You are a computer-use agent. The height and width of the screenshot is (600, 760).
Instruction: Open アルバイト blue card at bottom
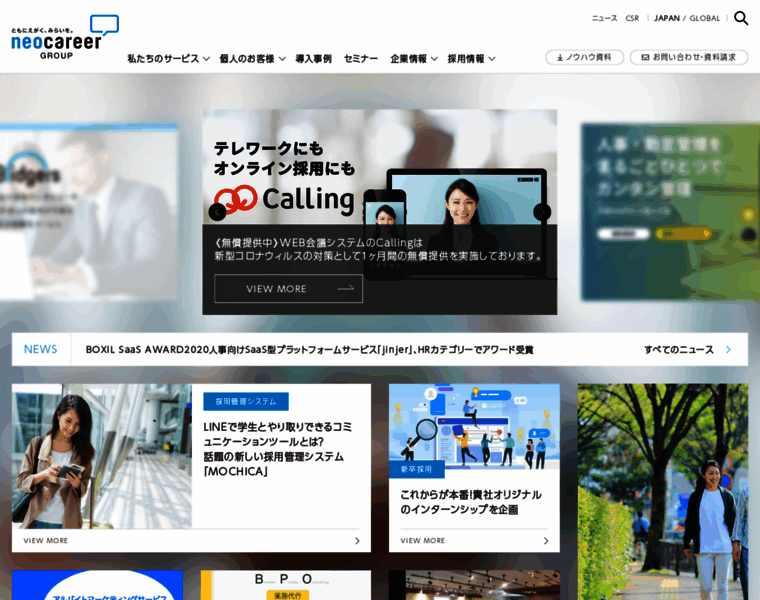pyautogui.click(x=97, y=585)
